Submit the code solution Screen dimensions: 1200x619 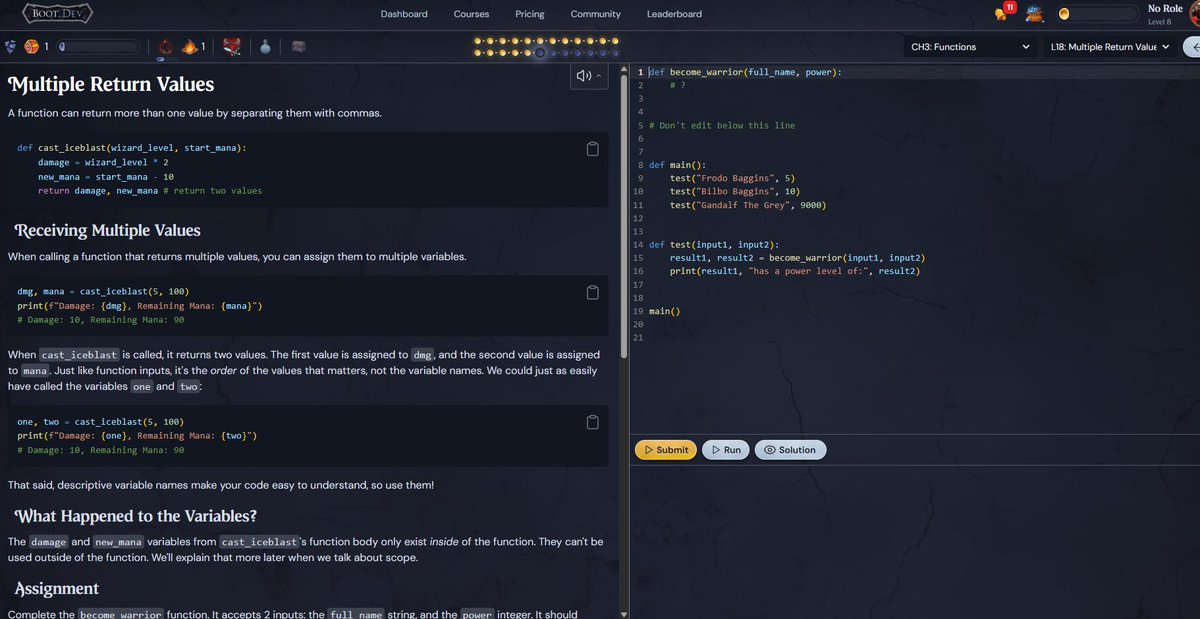tap(666, 450)
